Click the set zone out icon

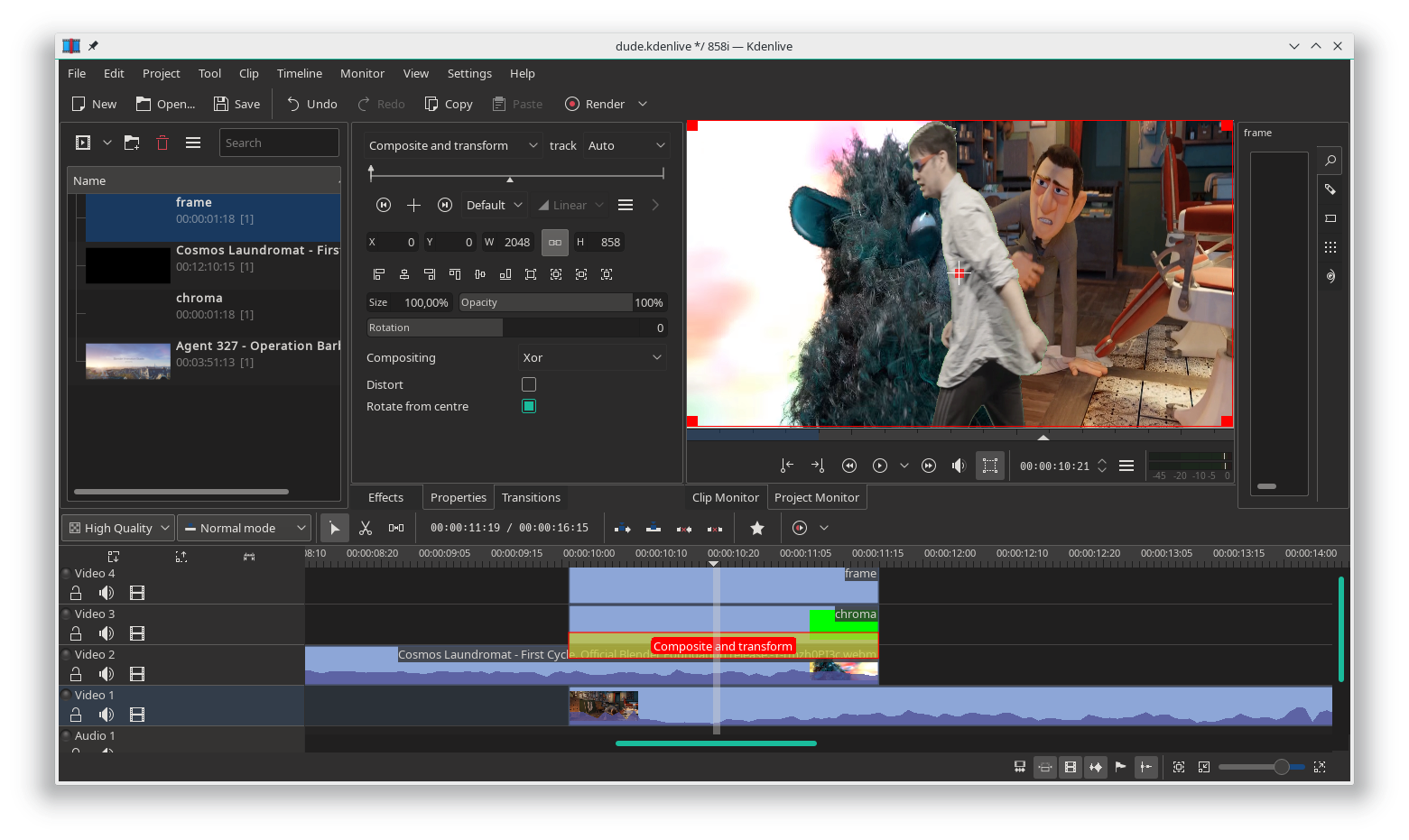point(818,466)
